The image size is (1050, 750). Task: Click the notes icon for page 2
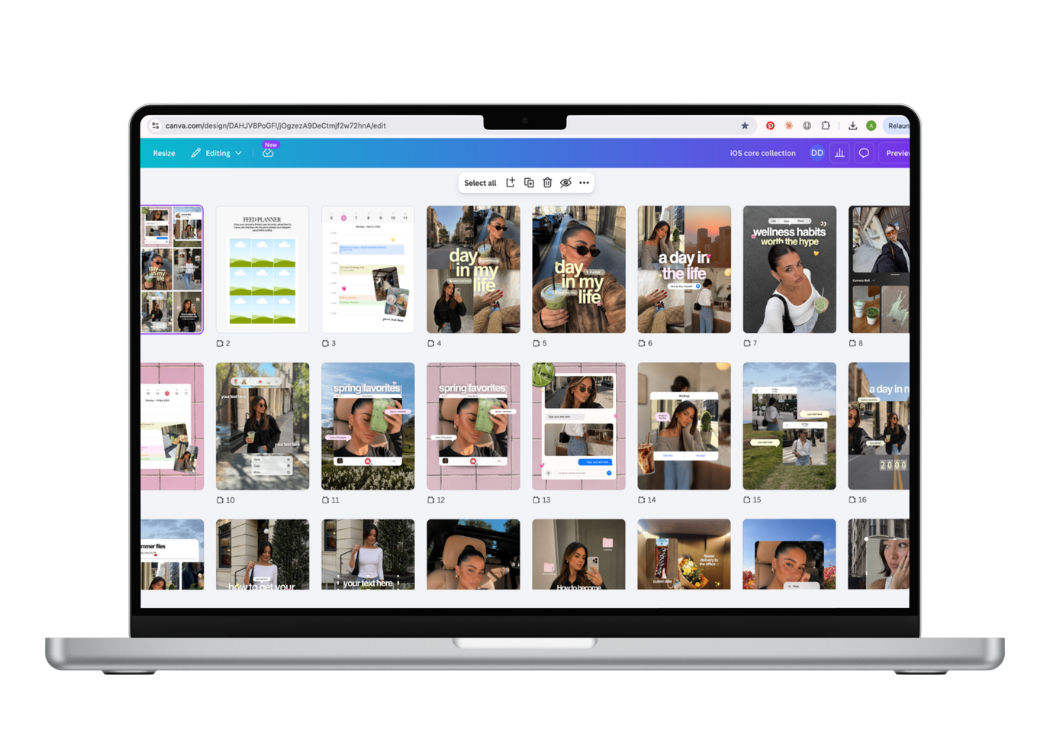tap(220, 344)
